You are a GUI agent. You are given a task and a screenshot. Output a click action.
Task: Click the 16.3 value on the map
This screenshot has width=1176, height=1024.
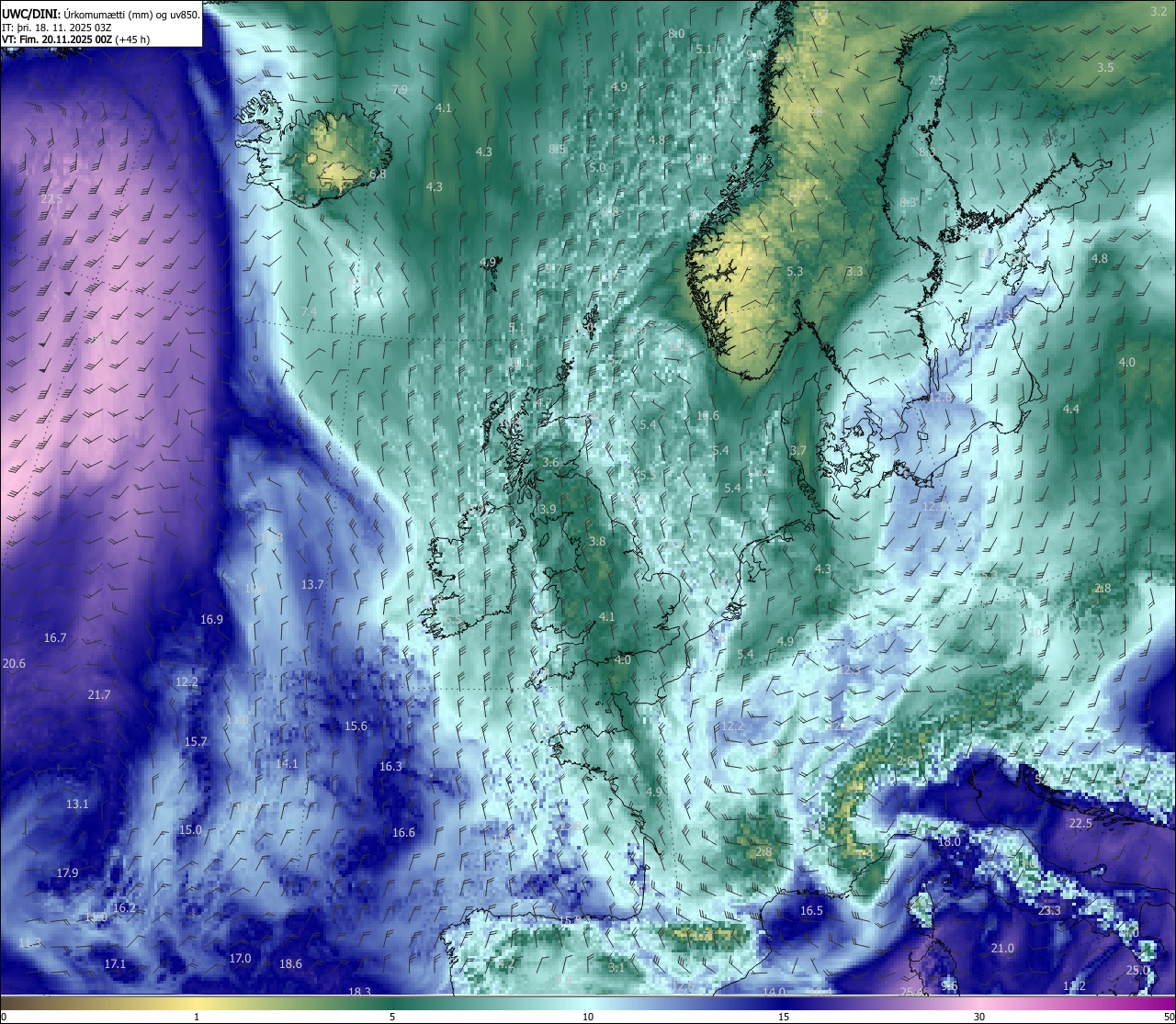click(x=390, y=767)
